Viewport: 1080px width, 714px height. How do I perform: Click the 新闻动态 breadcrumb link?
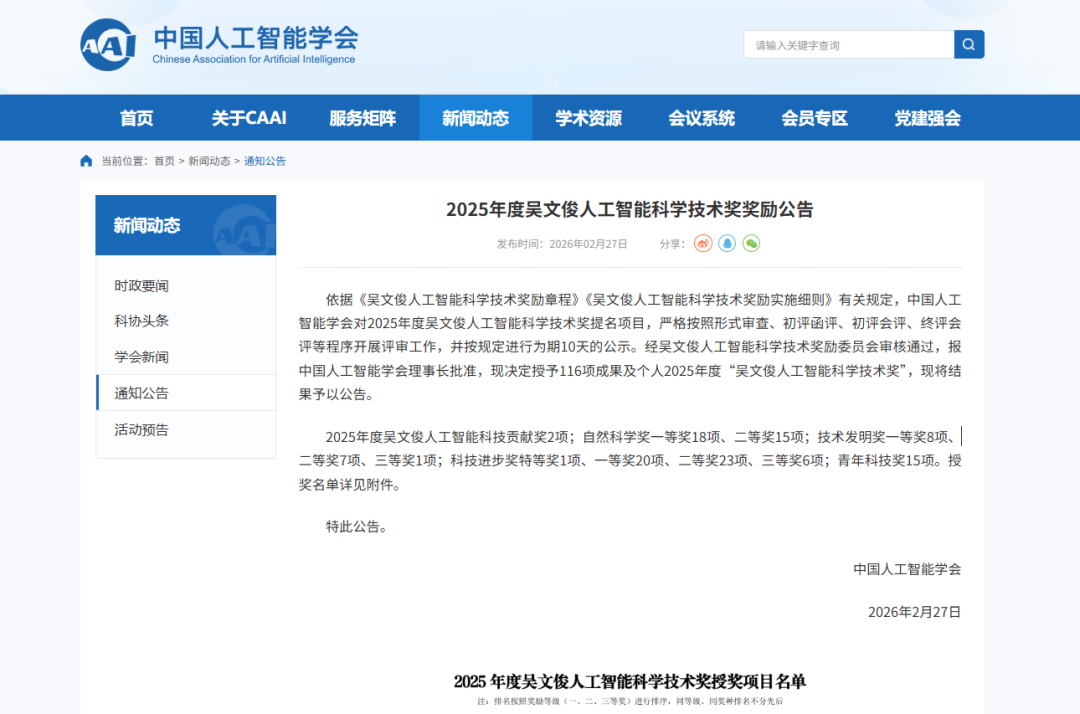click(209, 161)
